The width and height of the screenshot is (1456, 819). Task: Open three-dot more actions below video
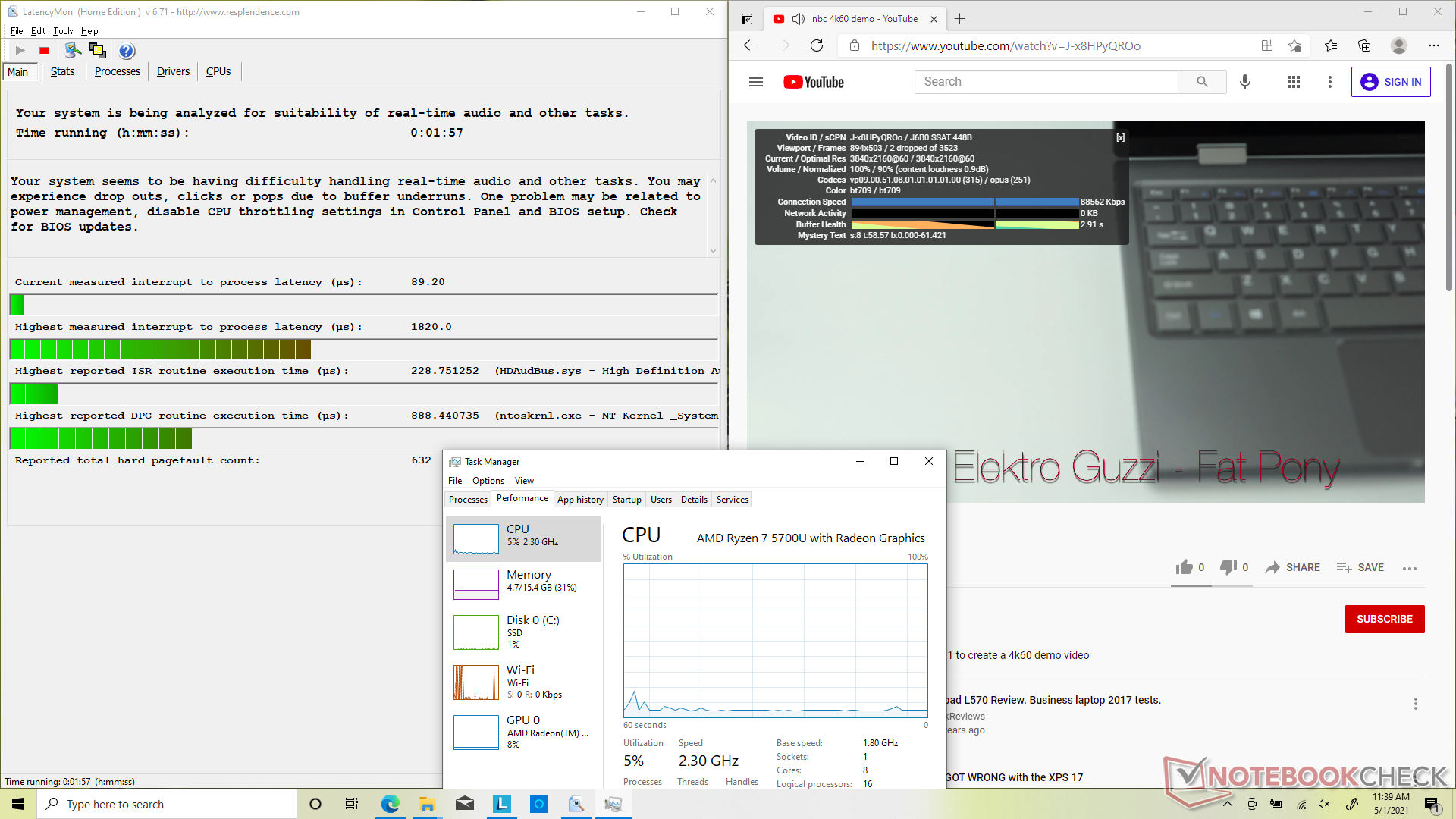coord(1410,568)
